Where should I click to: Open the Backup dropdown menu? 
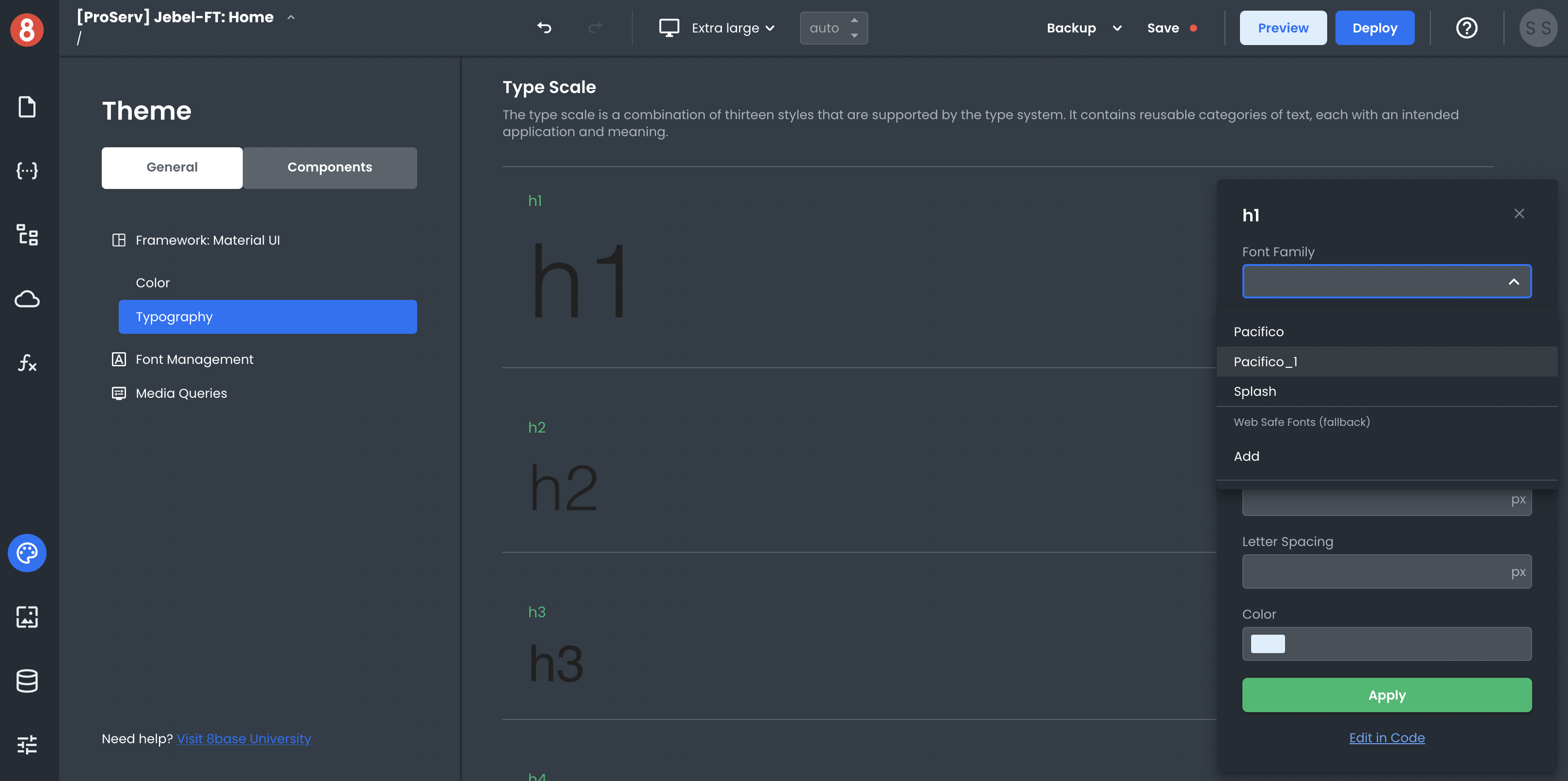click(x=1083, y=28)
